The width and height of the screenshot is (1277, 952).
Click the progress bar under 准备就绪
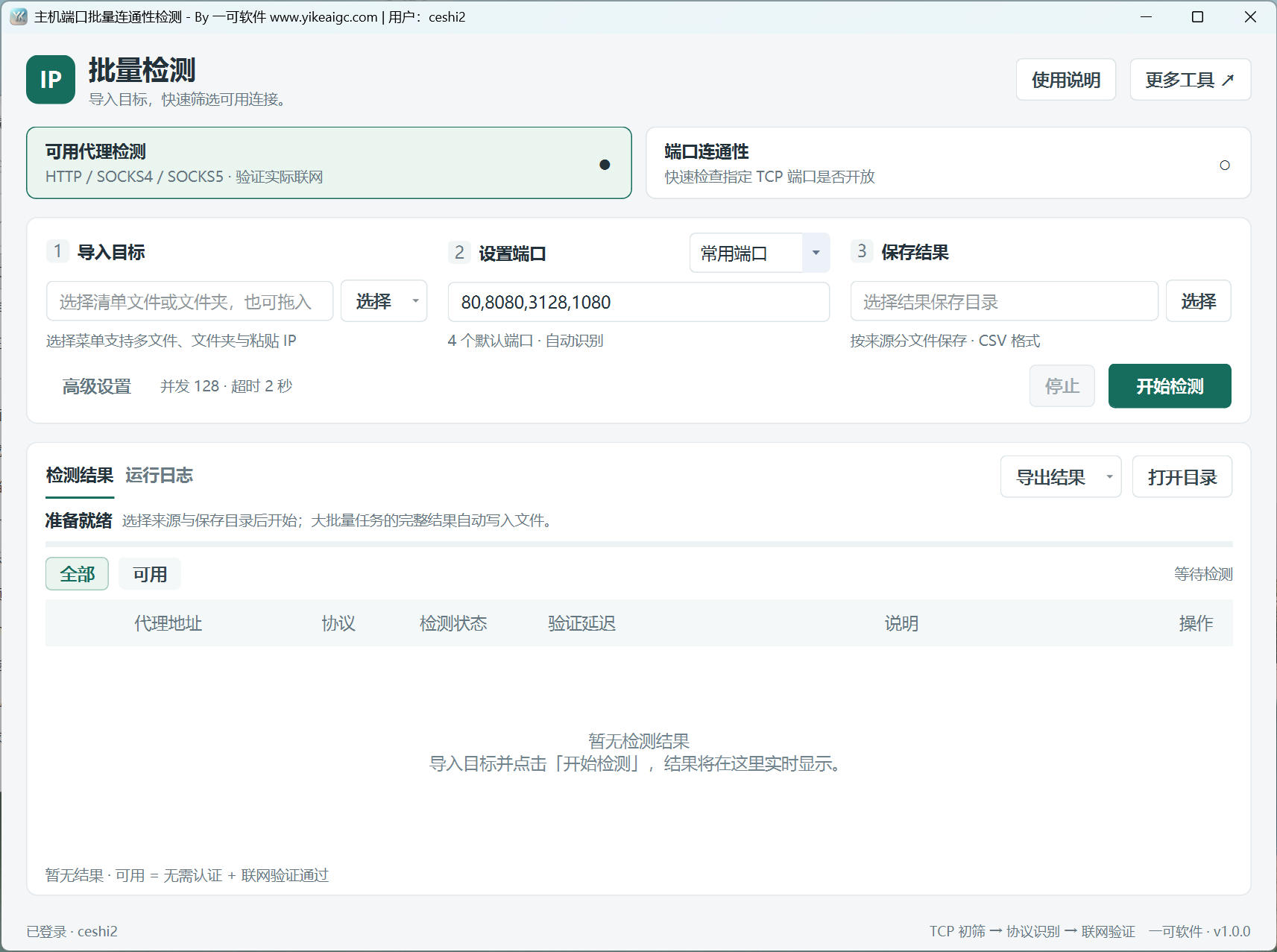(639, 544)
